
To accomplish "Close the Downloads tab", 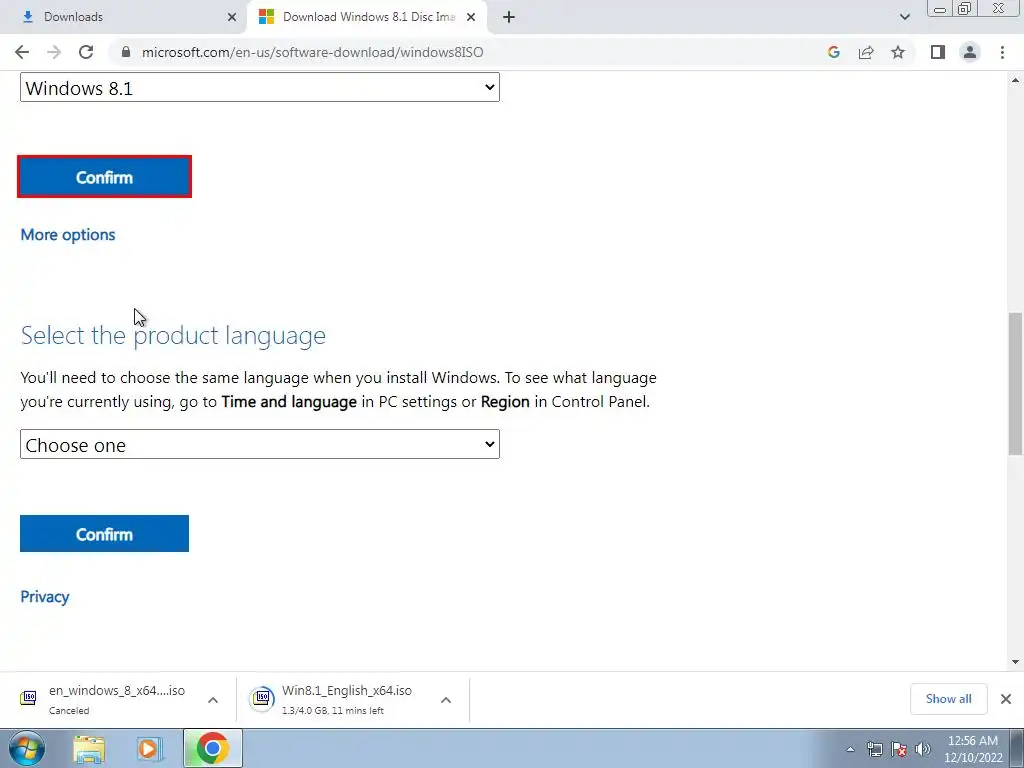I will click(x=232, y=17).
